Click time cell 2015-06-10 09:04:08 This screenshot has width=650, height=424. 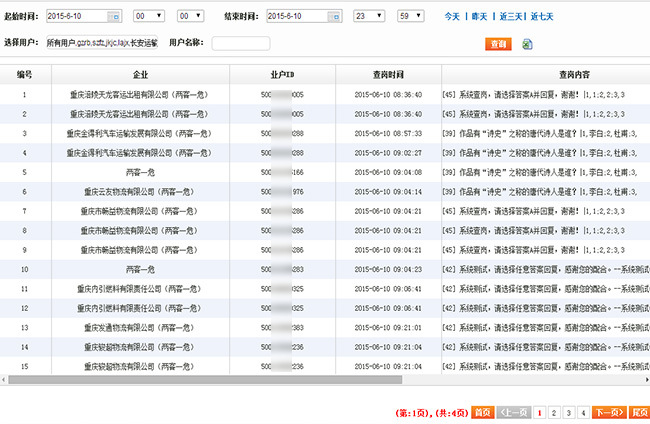(x=388, y=172)
